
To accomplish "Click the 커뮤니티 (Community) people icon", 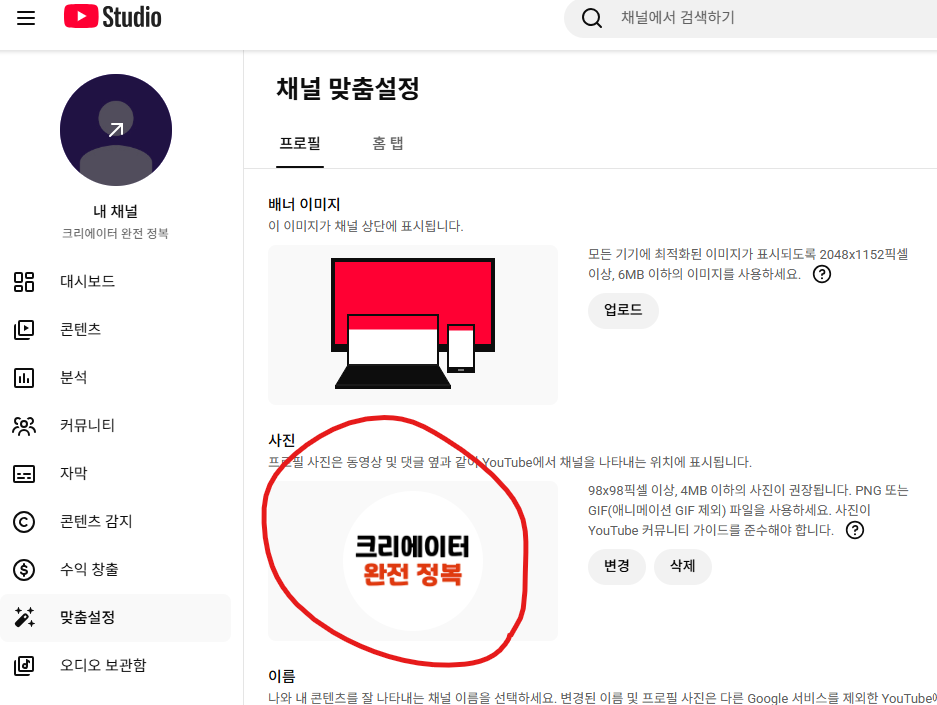I will tap(24, 425).
